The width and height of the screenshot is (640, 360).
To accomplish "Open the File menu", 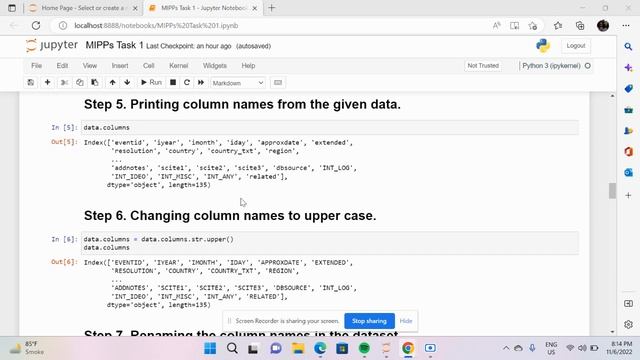I will (x=36, y=66).
